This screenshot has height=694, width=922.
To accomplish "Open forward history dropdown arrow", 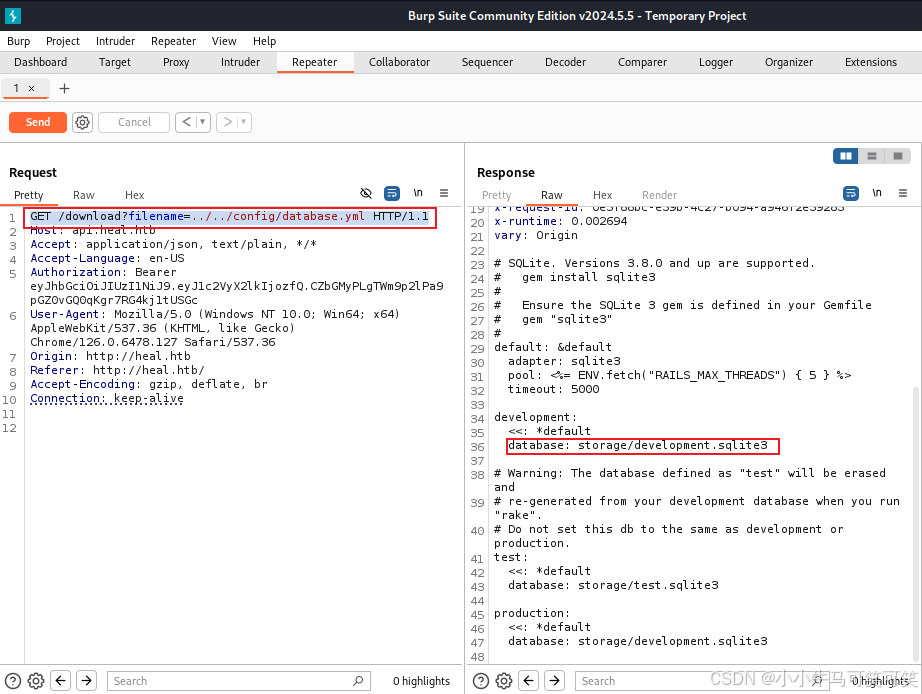I will point(244,122).
